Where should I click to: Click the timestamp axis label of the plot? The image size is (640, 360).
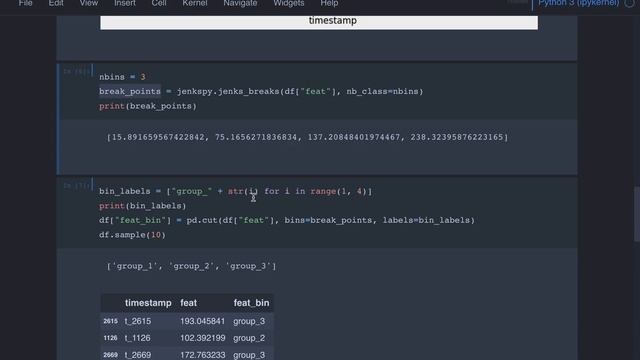(x=333, y=20)
